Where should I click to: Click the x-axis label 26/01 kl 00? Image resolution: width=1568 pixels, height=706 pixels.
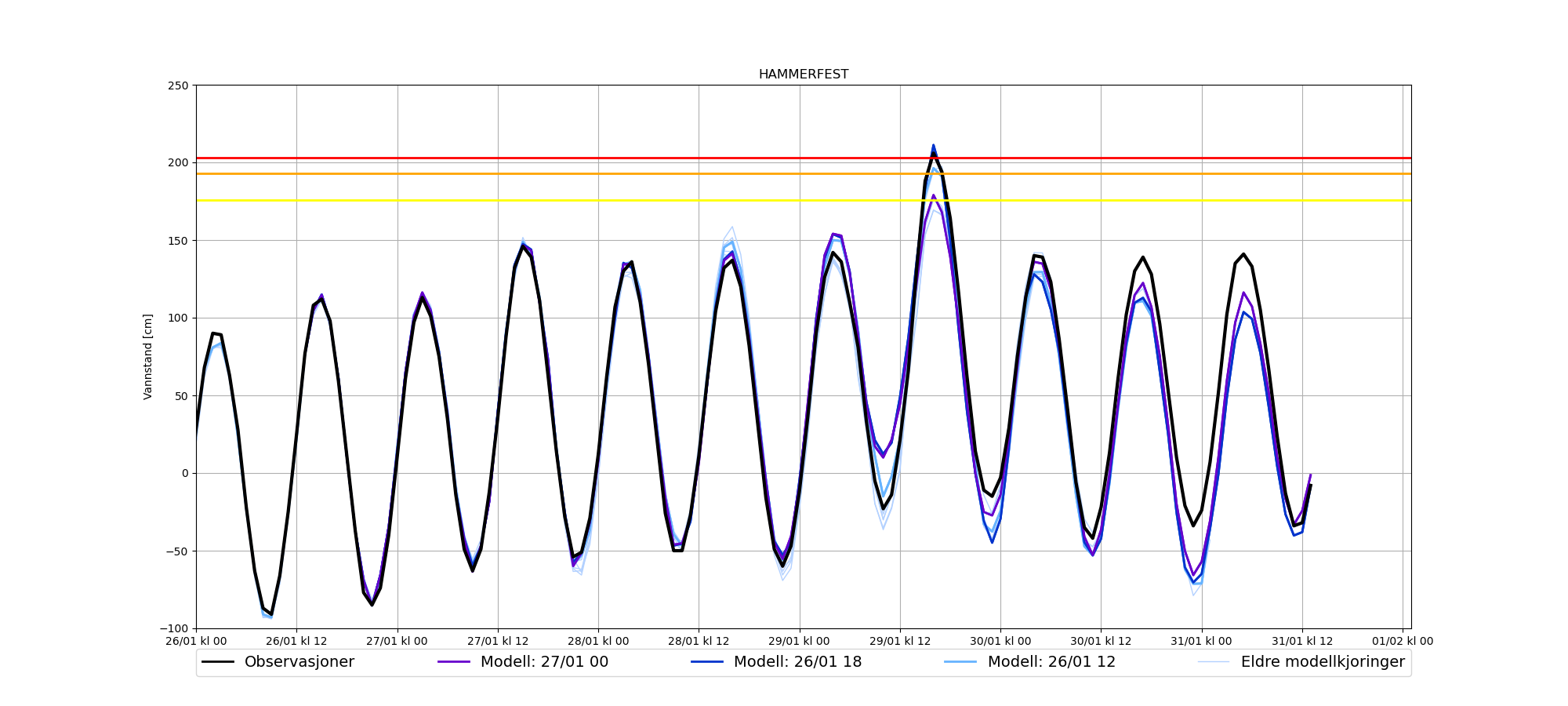click(196, 641)
